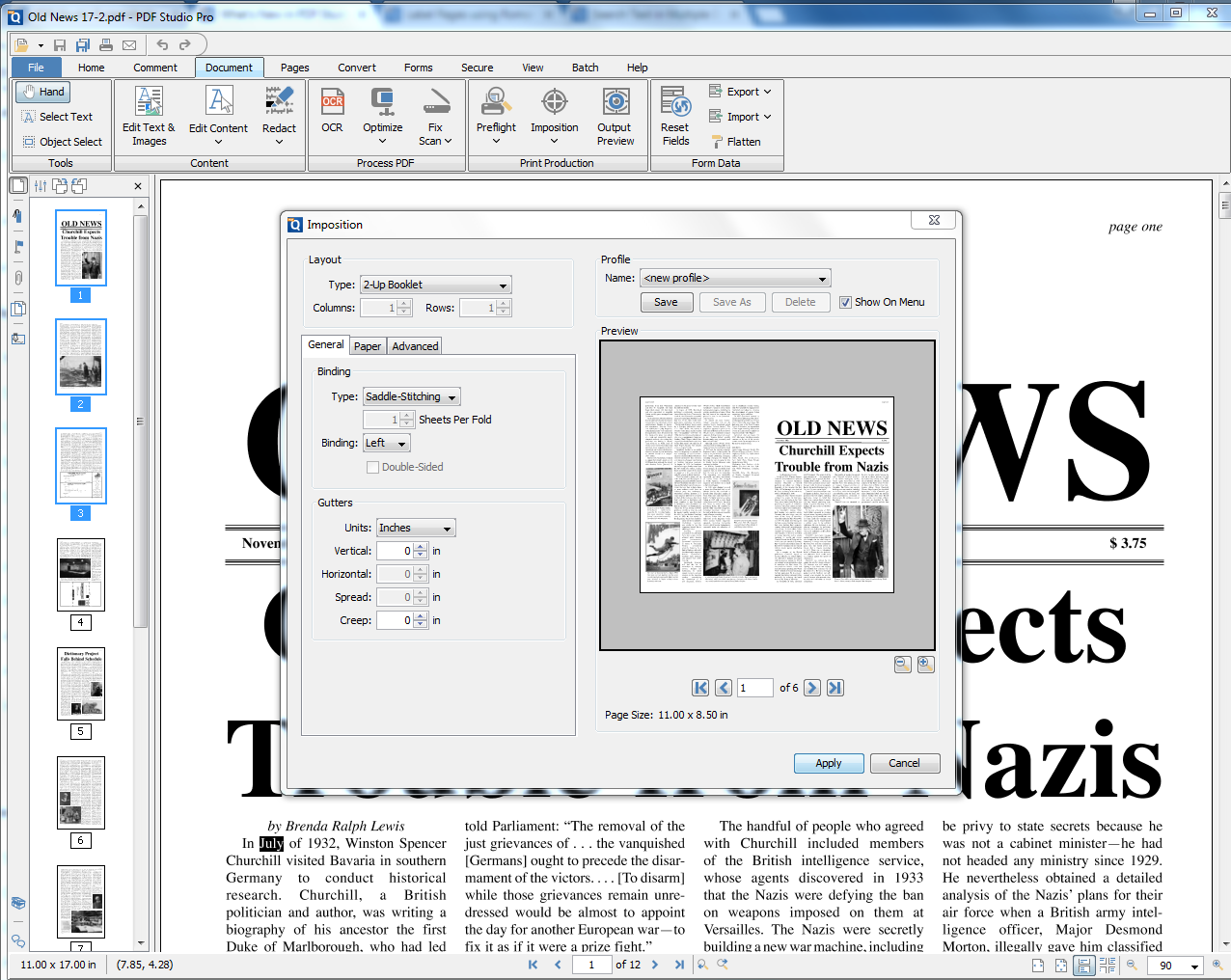Image resolution: width=1231 pixels, height=980 pixels.
Task: Click the Creep gutter input field
Action: point(395,620)
